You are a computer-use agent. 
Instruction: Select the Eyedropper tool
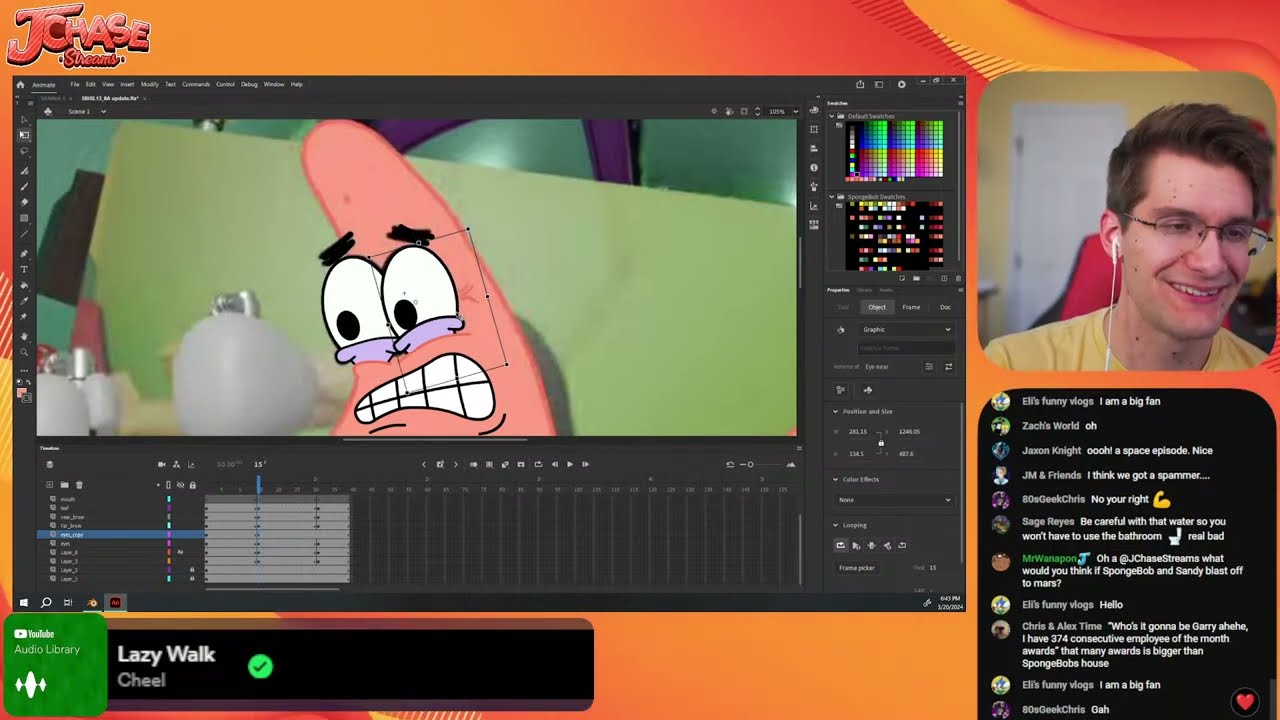24,302
